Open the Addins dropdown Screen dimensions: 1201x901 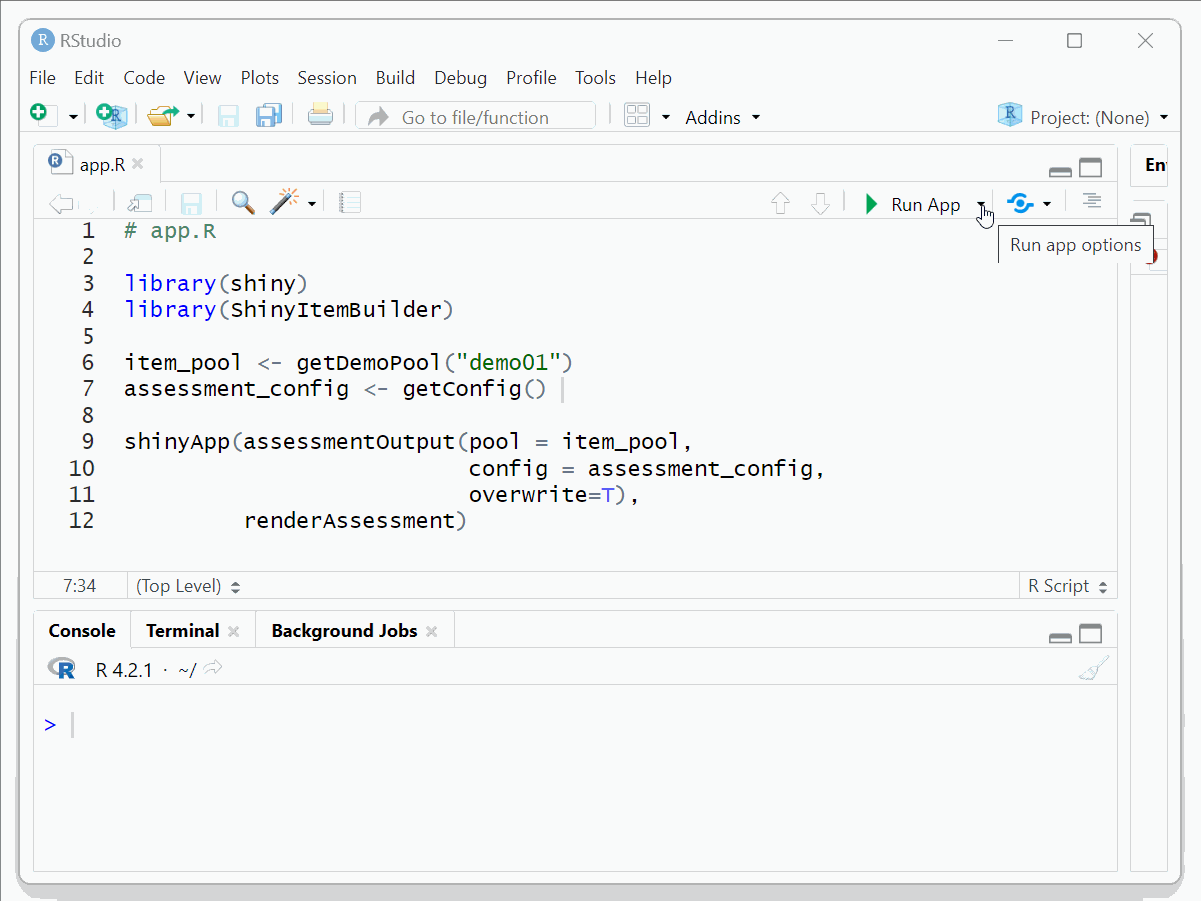click(x=722, y=117)
